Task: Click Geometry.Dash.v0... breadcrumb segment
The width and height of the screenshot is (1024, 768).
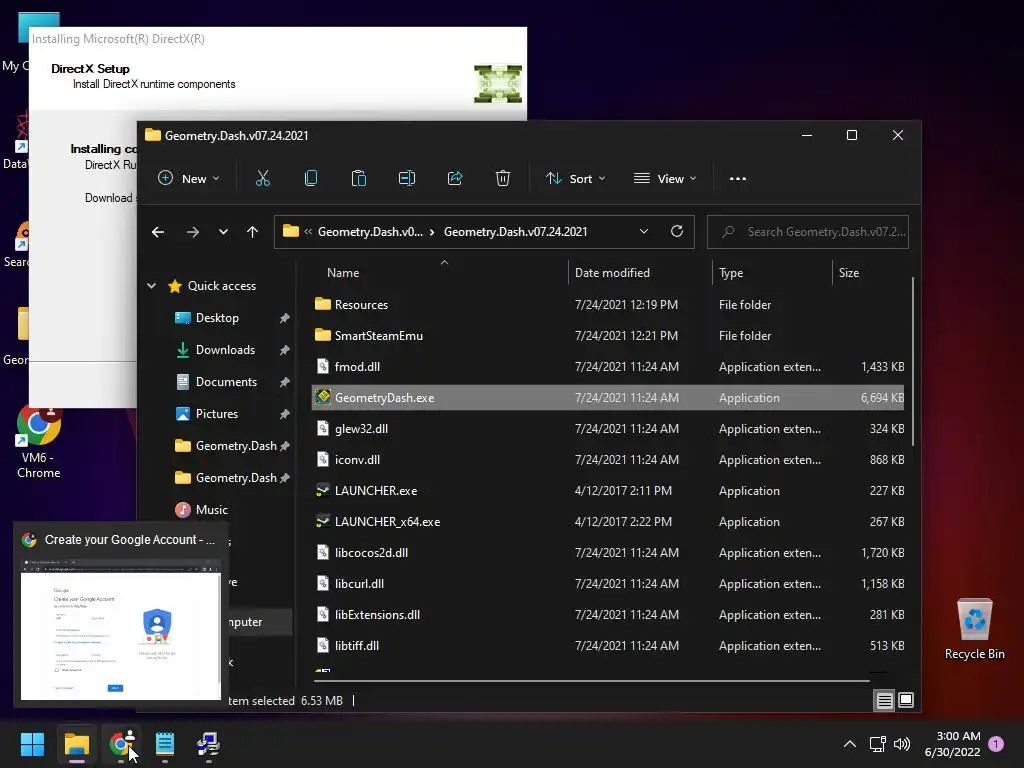Action: pyautogui.click(x=370, y=232)
